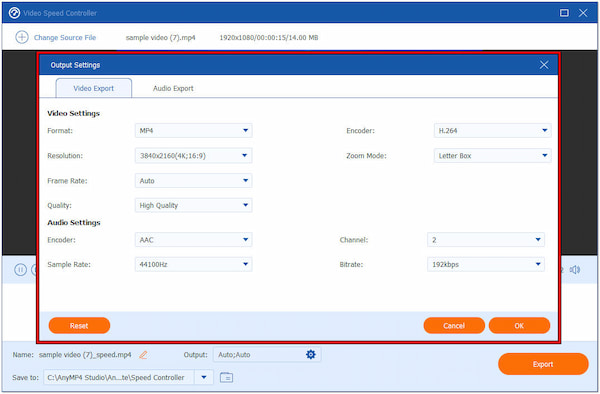
Task: Click the output name sample video (7)_speed.mp4
Action: (85, 355)
